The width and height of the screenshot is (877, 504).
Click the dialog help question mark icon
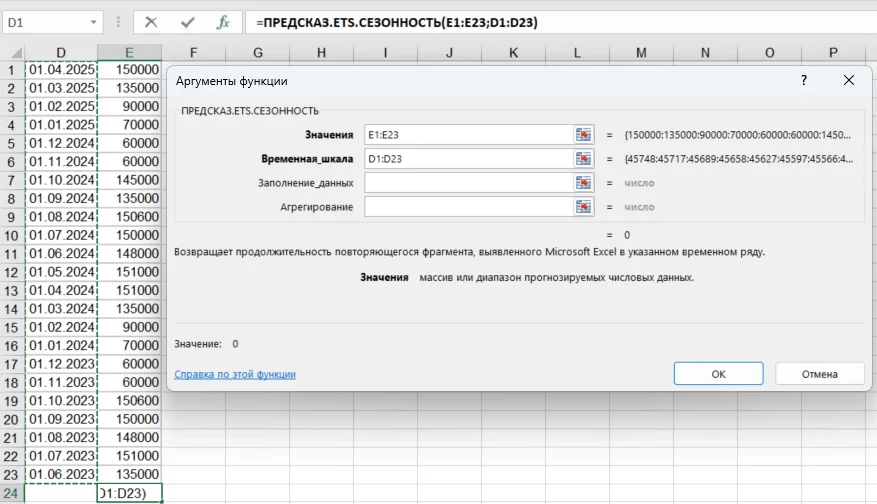(803, 80)
